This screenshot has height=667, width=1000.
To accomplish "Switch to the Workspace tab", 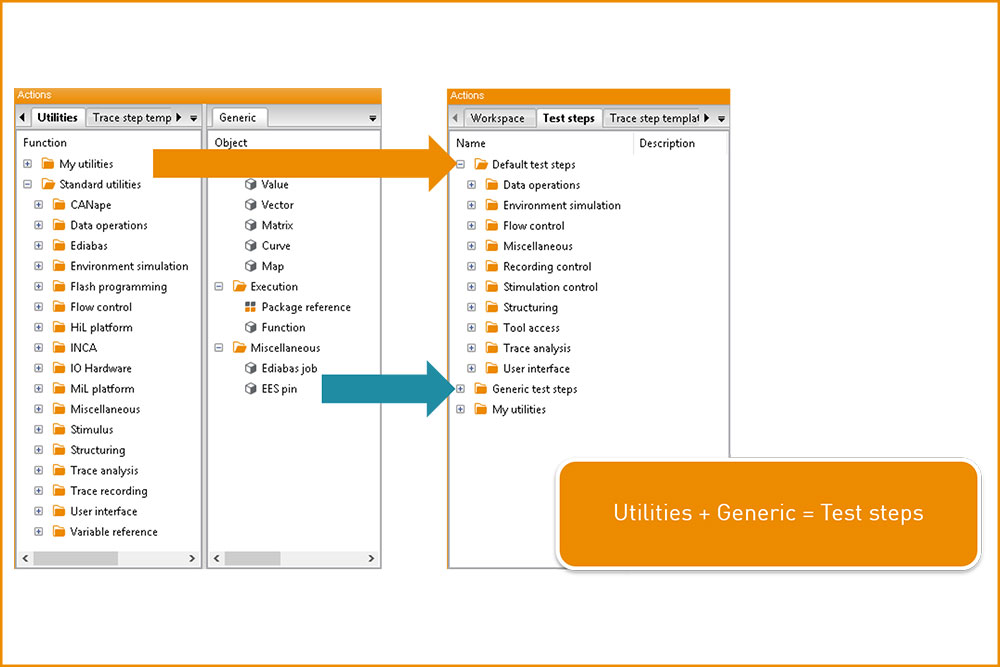I will pyautogui.click(x=497, y=118).
